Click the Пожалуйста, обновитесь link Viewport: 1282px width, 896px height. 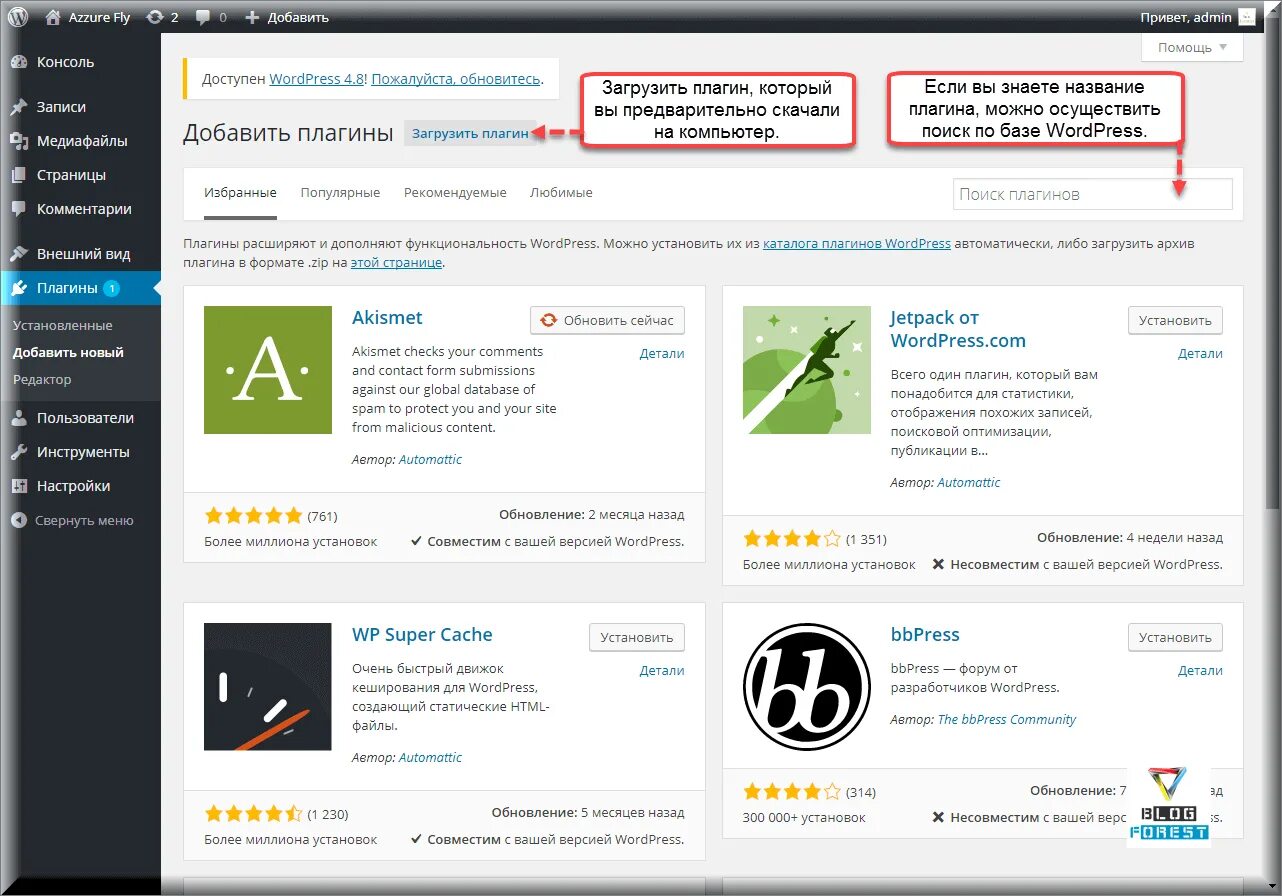(x=455, y=78)
